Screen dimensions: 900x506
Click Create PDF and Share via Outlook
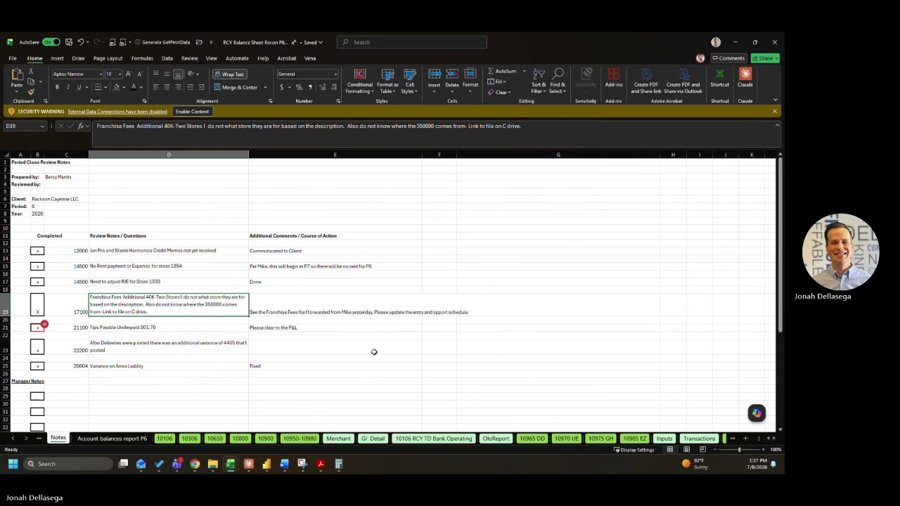[683, 81]
